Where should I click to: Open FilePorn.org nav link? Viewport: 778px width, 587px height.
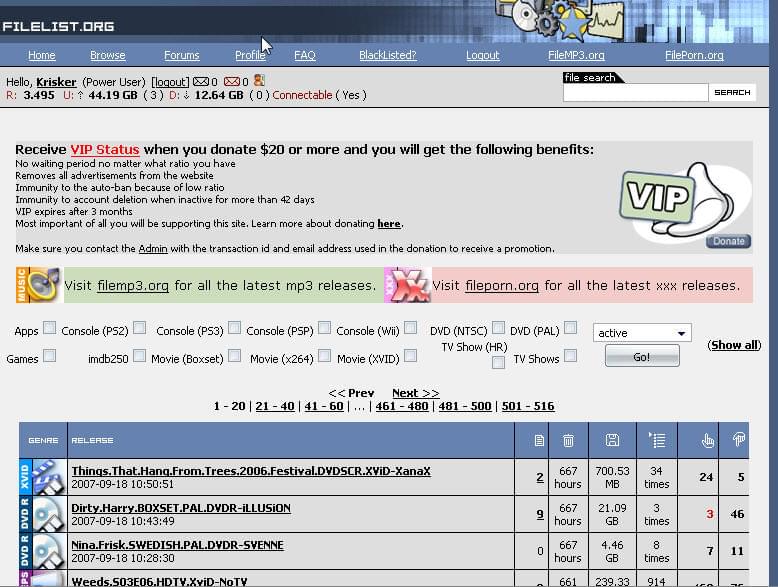coord(694,55)
